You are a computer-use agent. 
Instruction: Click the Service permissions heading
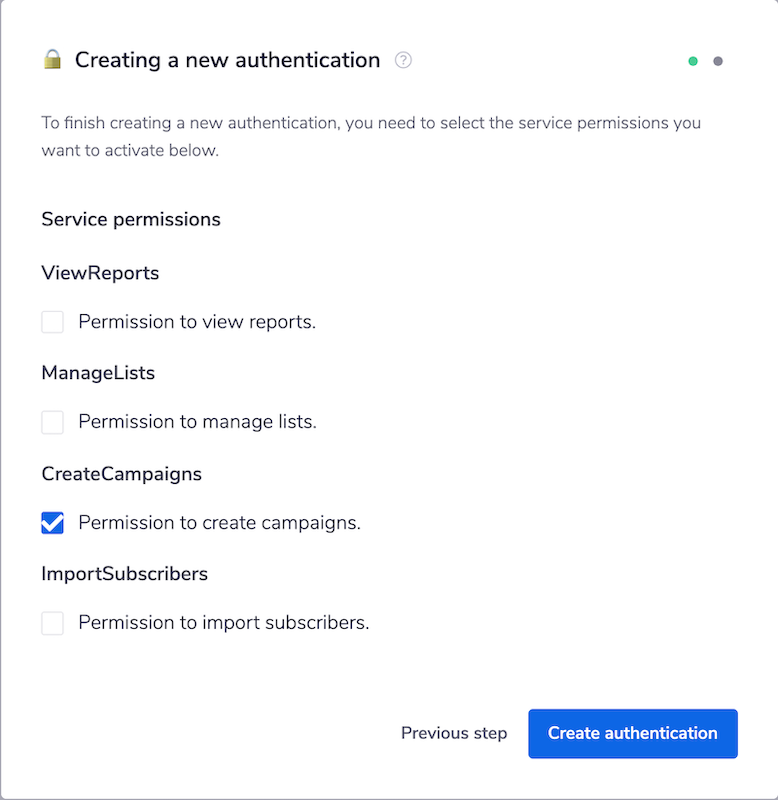[x=131, y=219]
